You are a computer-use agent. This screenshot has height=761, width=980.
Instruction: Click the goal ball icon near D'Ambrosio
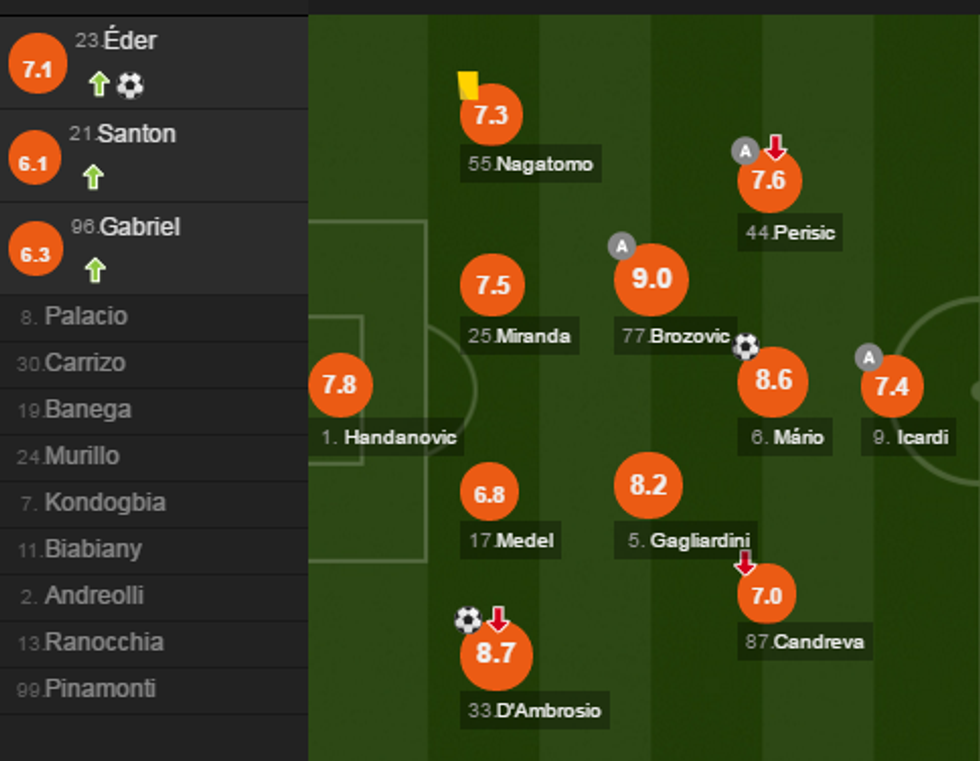point(468,619)
